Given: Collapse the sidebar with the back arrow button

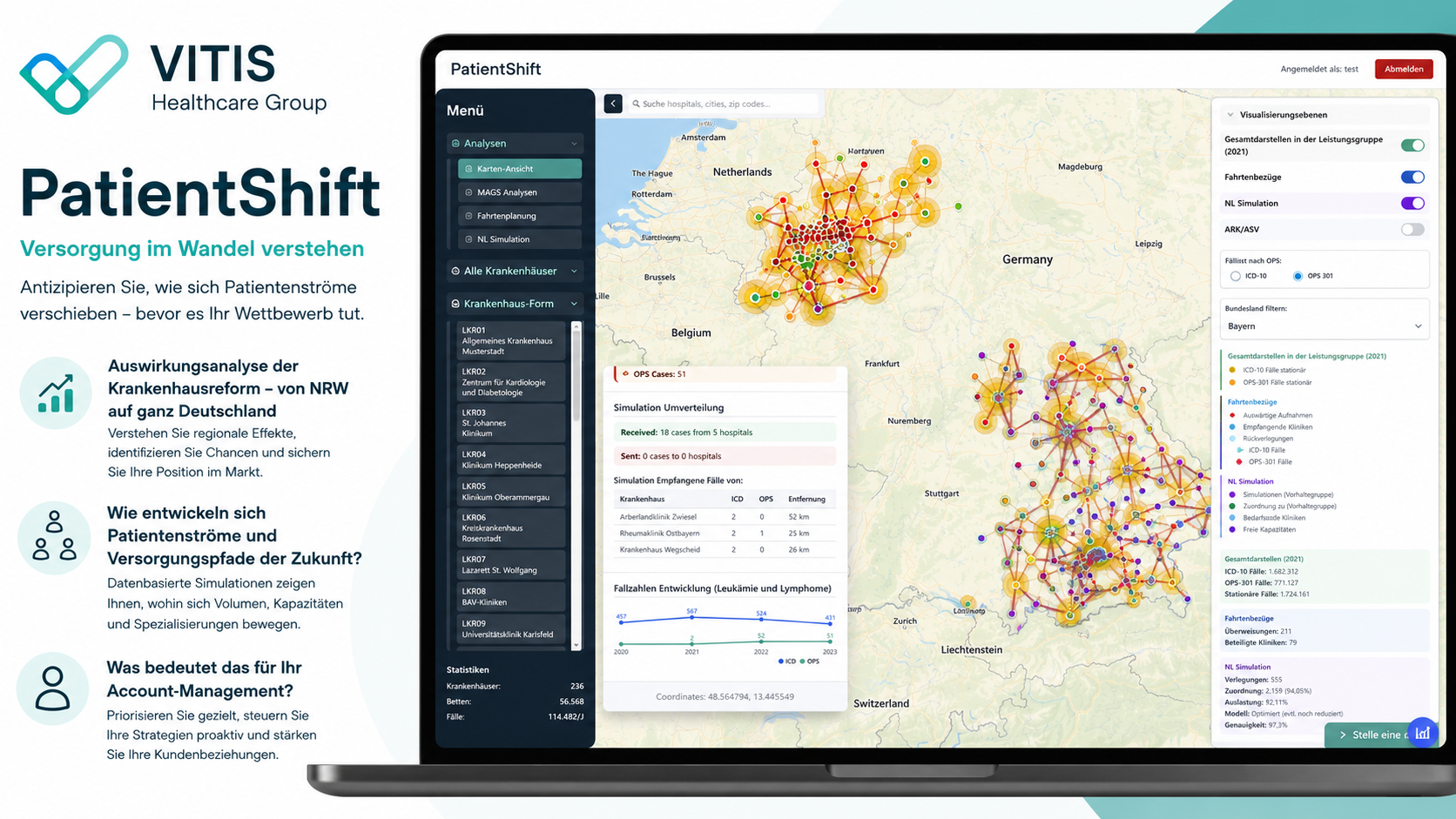Looking at the screenshot, I should (x=613, y=104).
